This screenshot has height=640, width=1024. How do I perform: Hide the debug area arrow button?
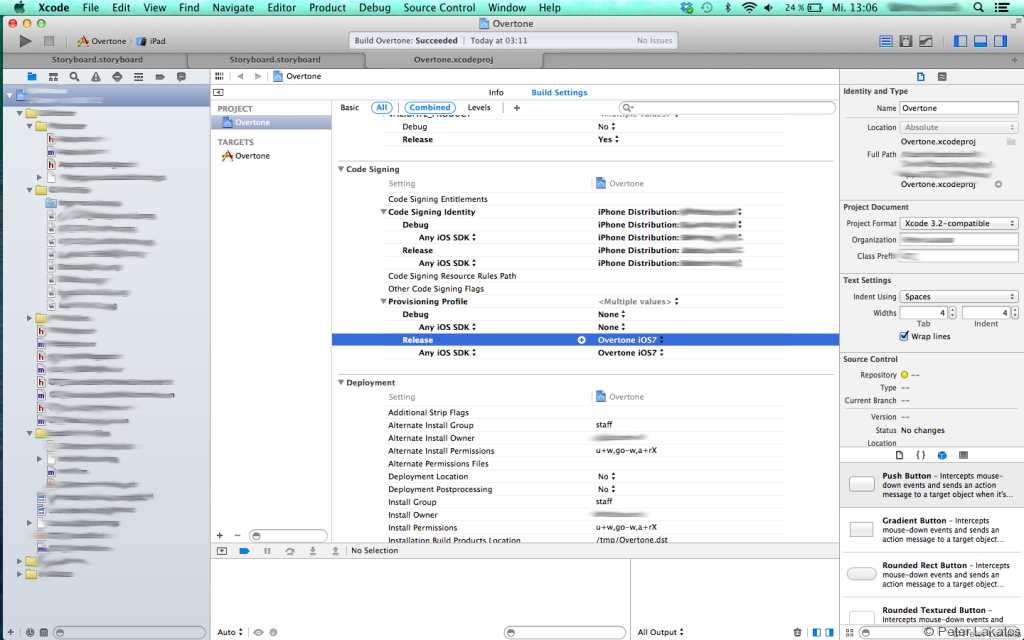222,551
